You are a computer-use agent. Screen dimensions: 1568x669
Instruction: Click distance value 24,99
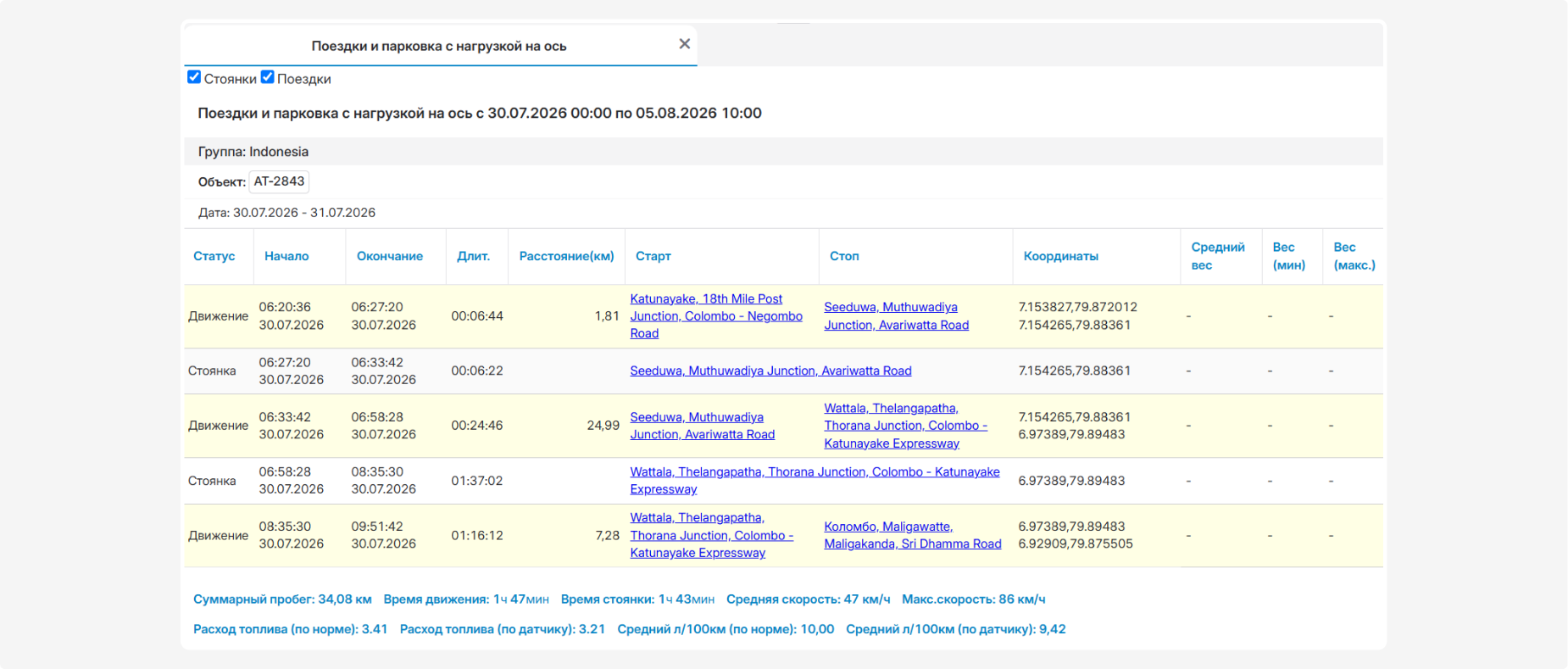[x=603, y=426]
